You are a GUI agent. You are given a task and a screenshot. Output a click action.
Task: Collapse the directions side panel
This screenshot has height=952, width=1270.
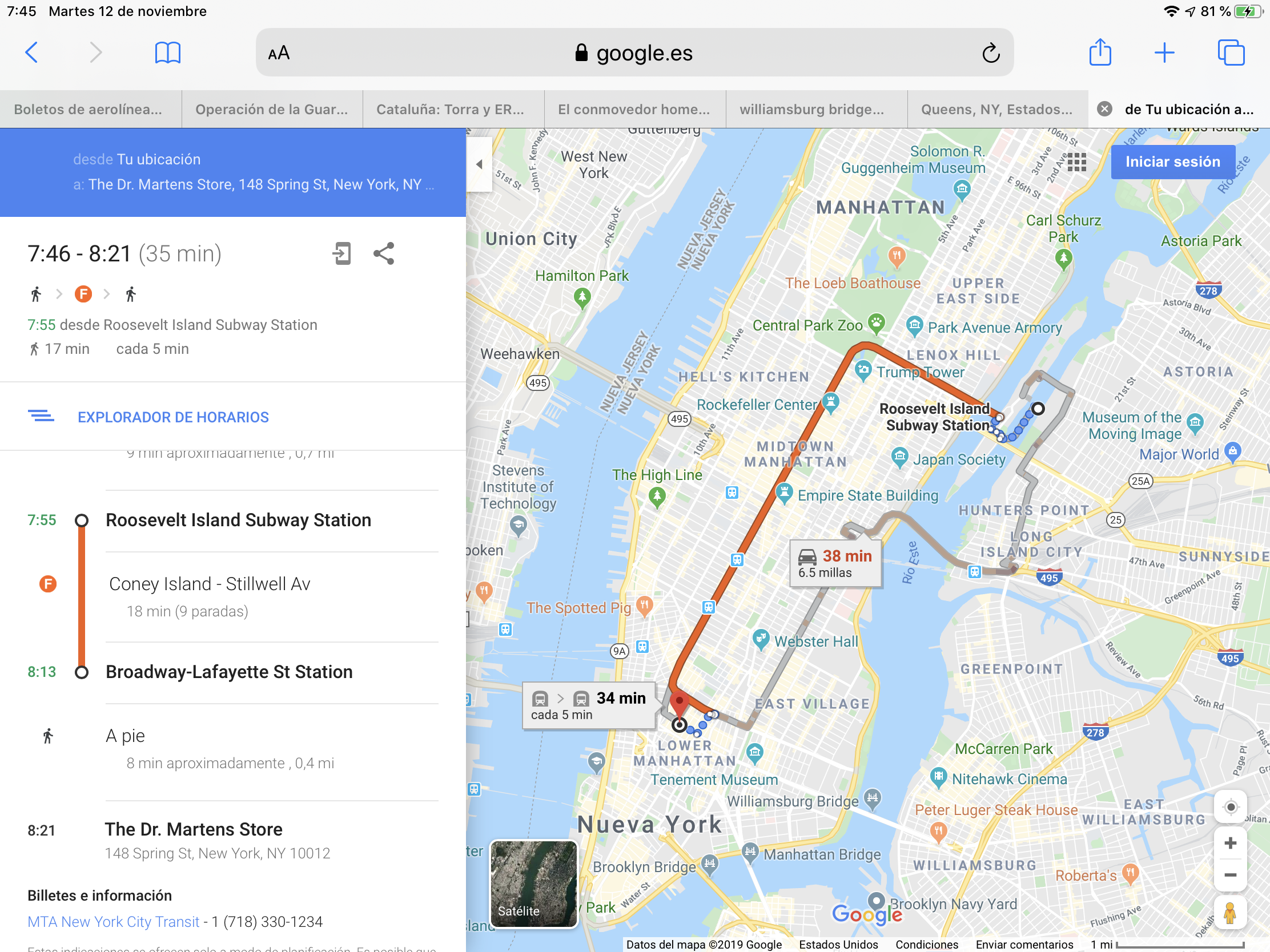click(x=479, y=164)
